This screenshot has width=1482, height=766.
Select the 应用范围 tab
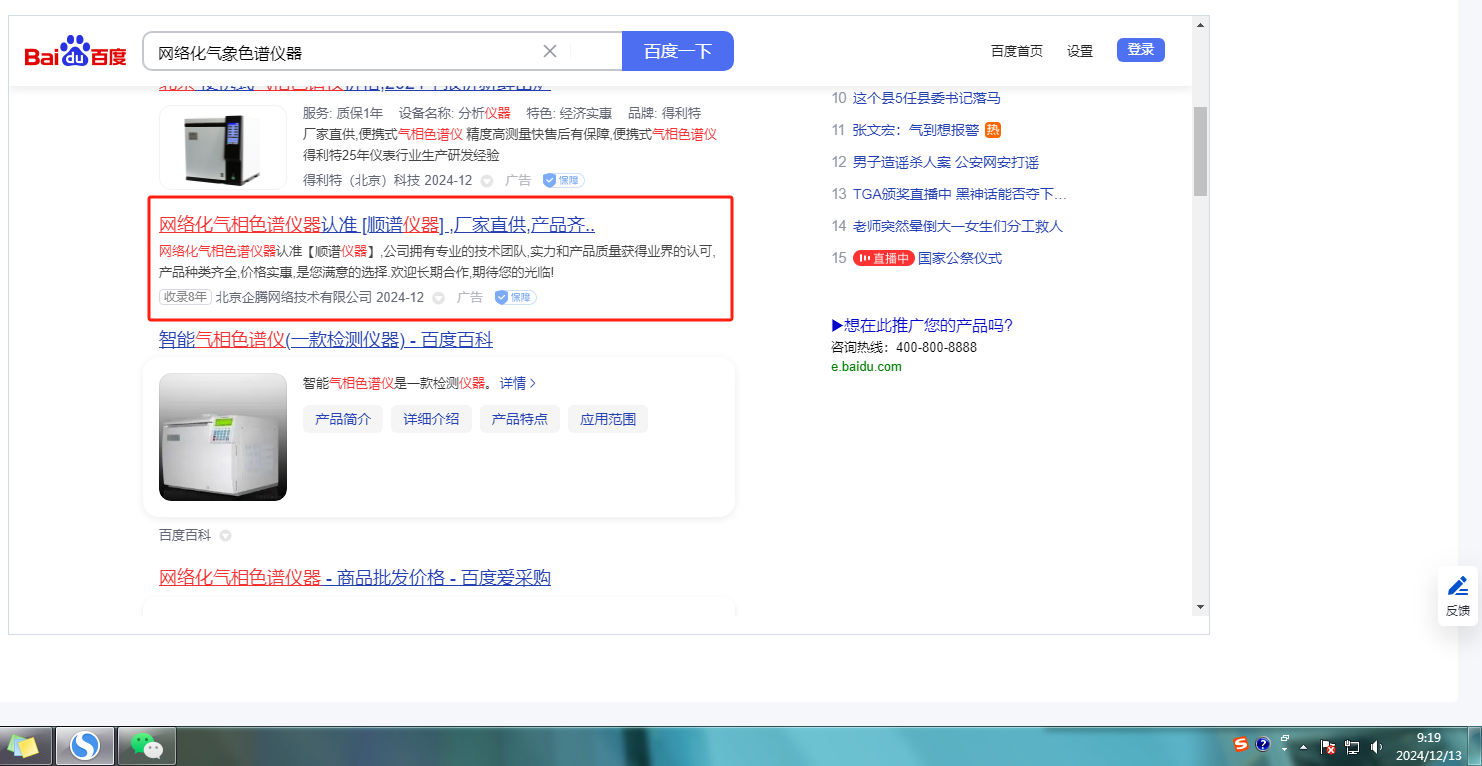pos(608,419)
